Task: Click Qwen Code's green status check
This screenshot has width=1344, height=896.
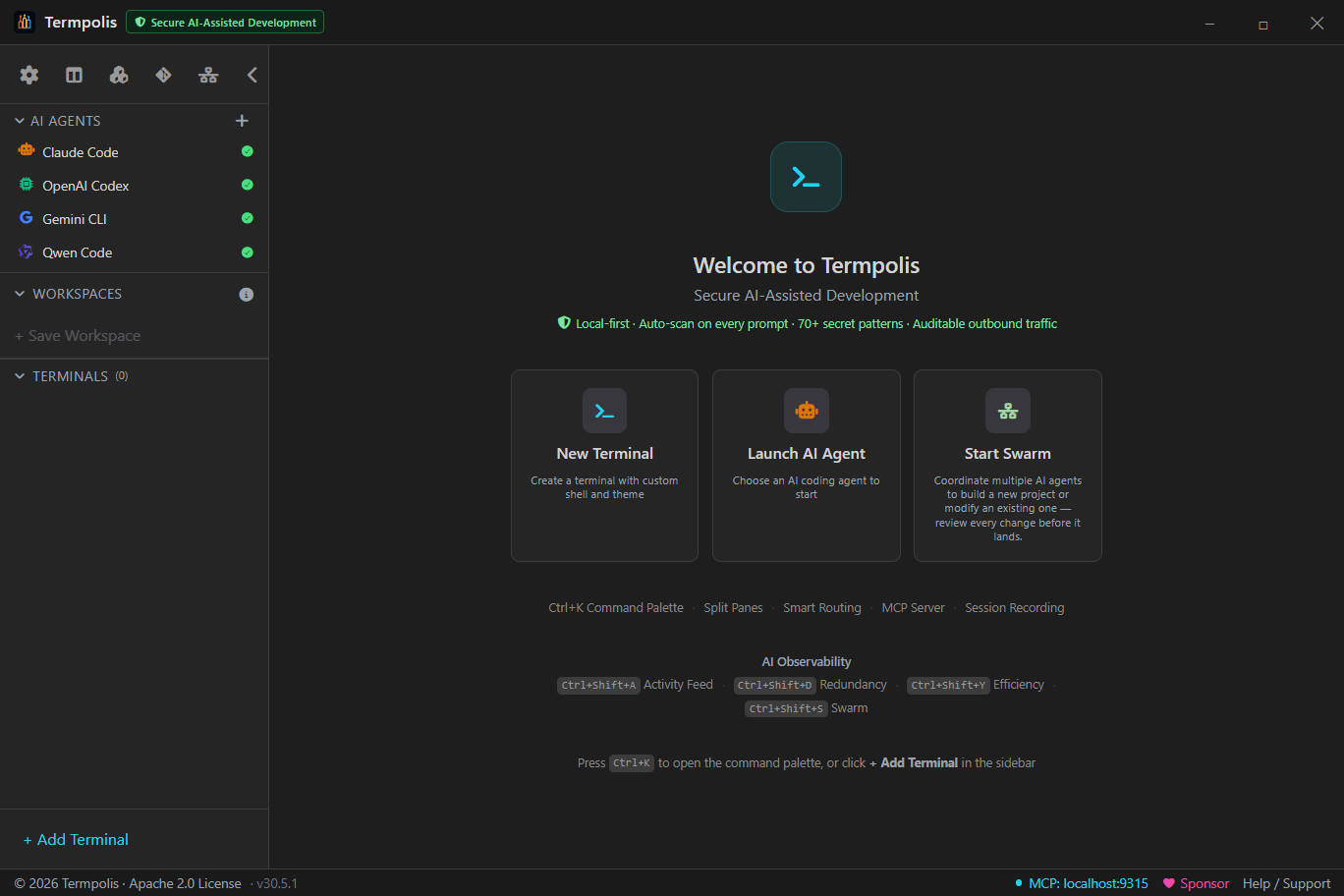Action: coord(248,252)
